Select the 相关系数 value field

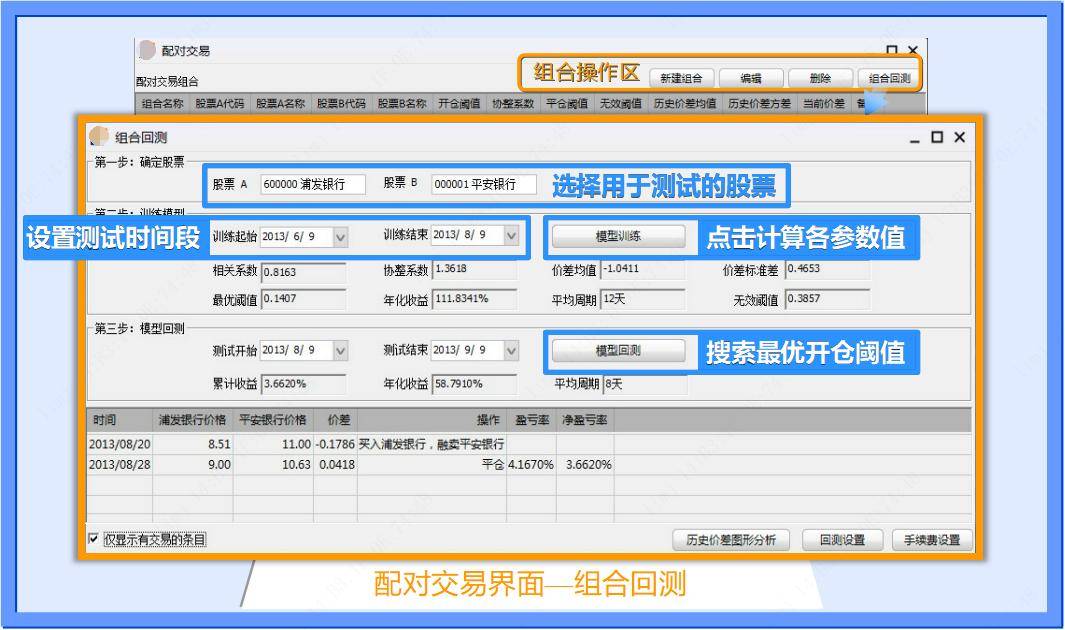click(304, 272)
